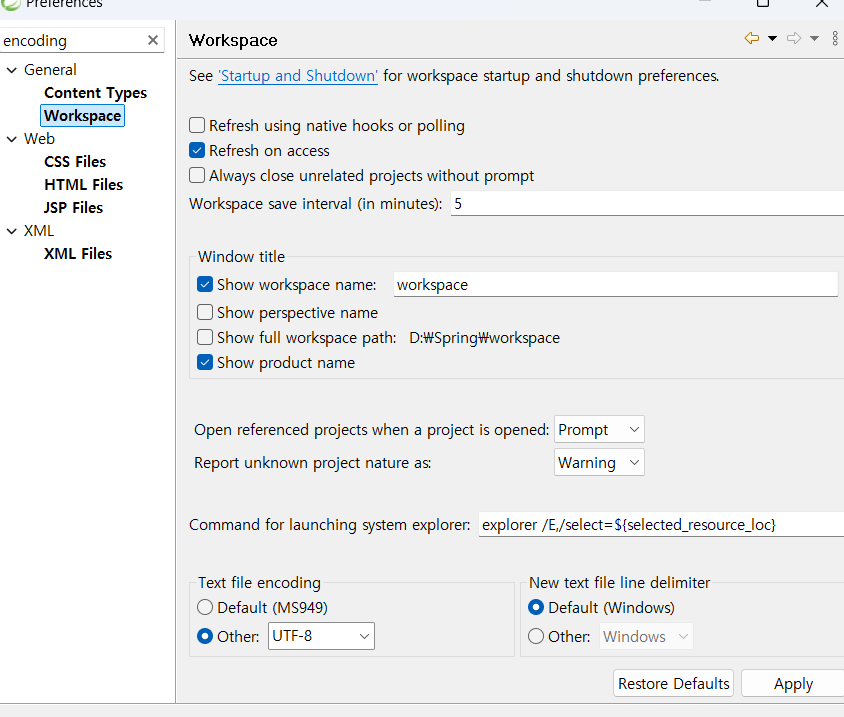
Task: Maximize the Preferences window
Action: coord(763,3)
